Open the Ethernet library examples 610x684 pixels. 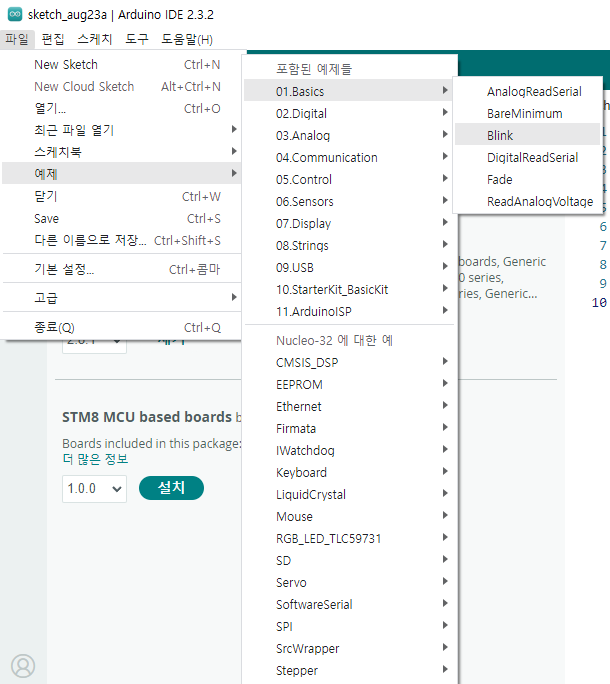click(x=349, y=406)
